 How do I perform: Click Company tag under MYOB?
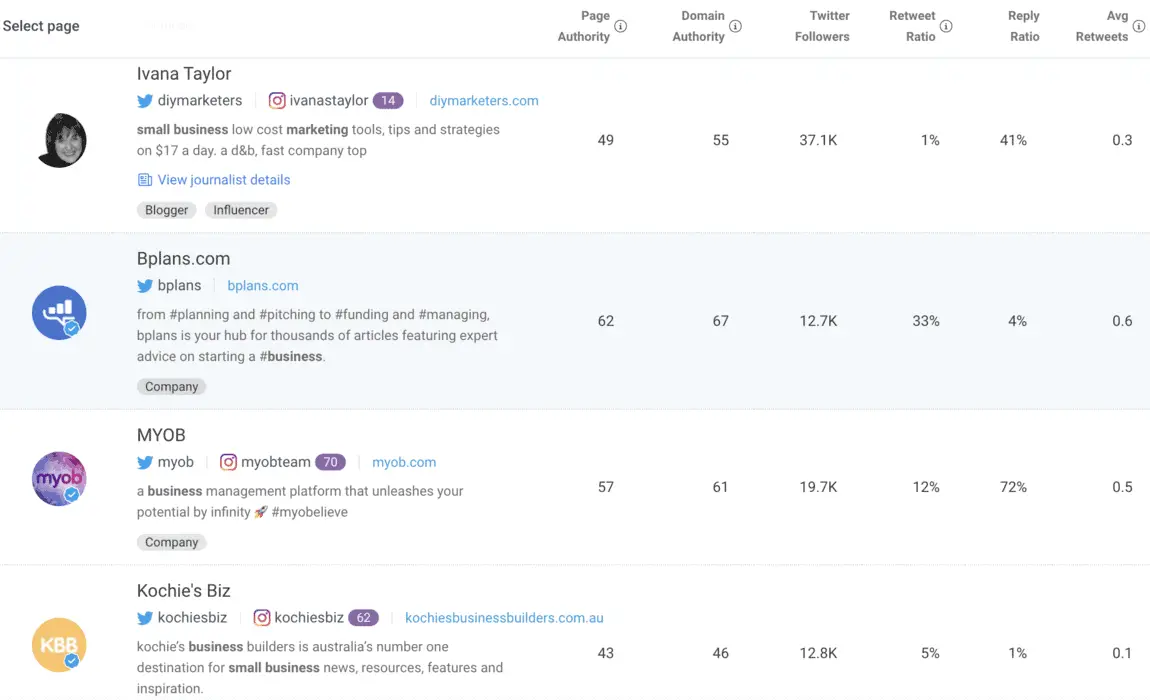click(172, 542)
